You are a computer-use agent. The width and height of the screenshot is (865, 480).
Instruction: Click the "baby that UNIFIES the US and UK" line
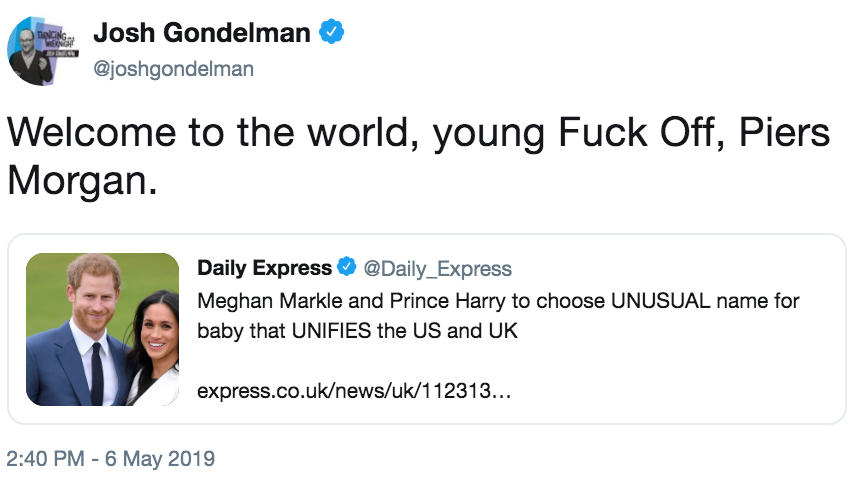tap(357, 330)
